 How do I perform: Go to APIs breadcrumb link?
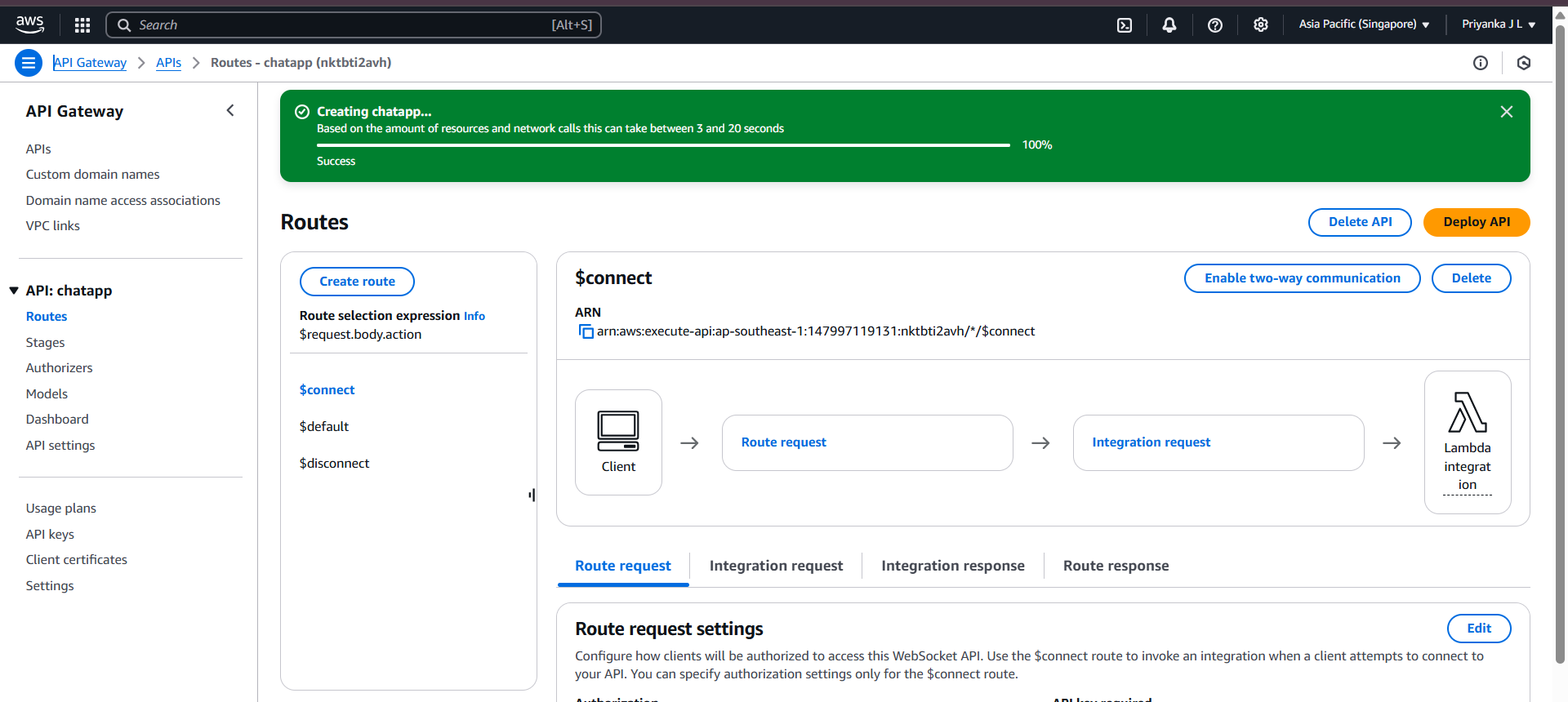tap(169, 63)
